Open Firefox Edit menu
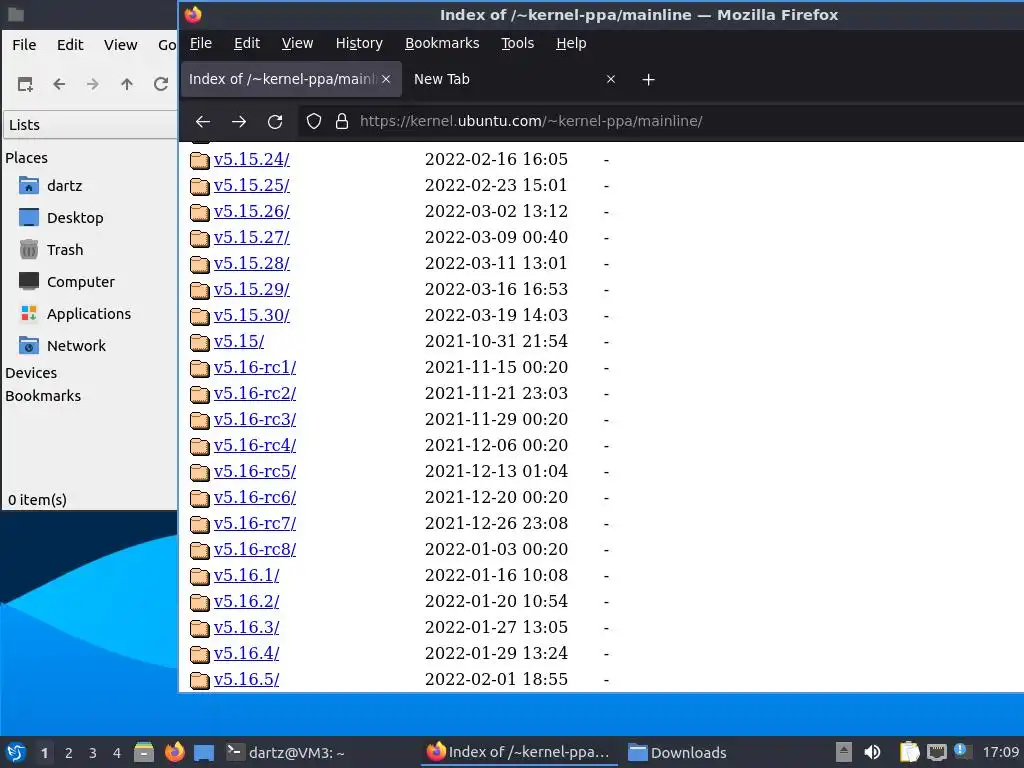This screenshot has height=768, width=1024. point(247,43)
